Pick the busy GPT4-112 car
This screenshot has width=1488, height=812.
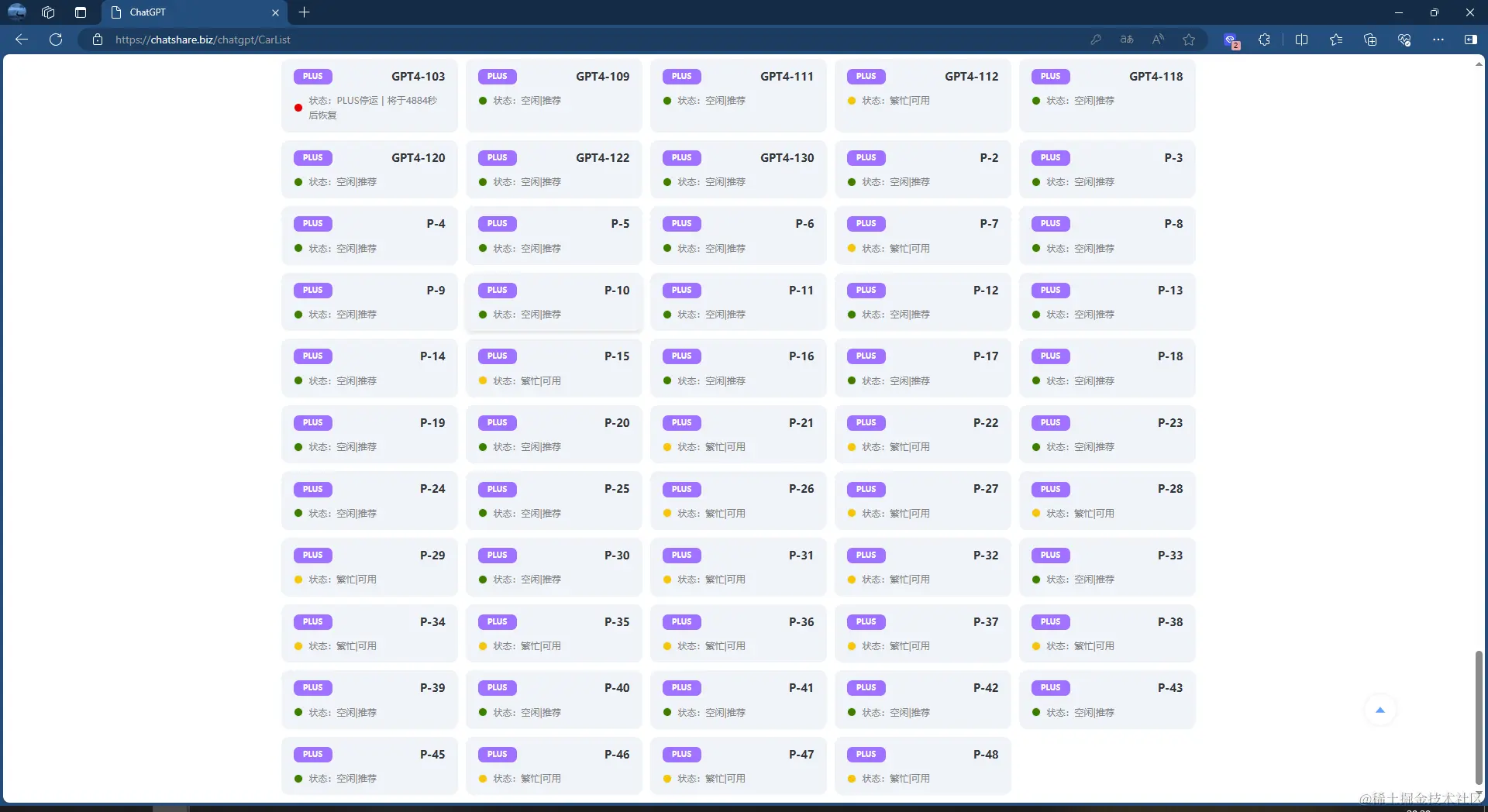[923, 95]
